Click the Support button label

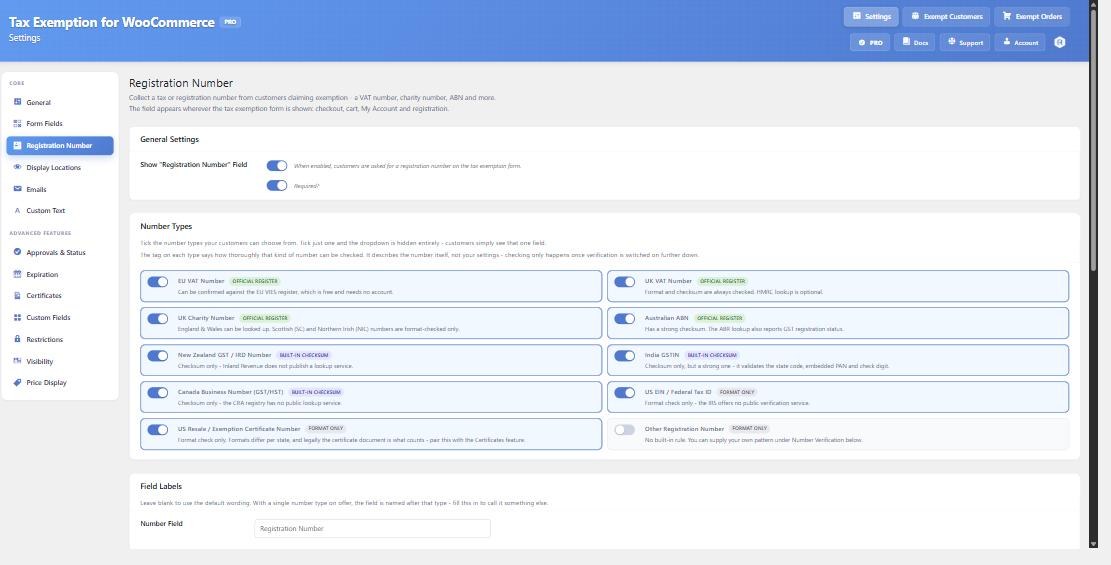coord(971,43)
